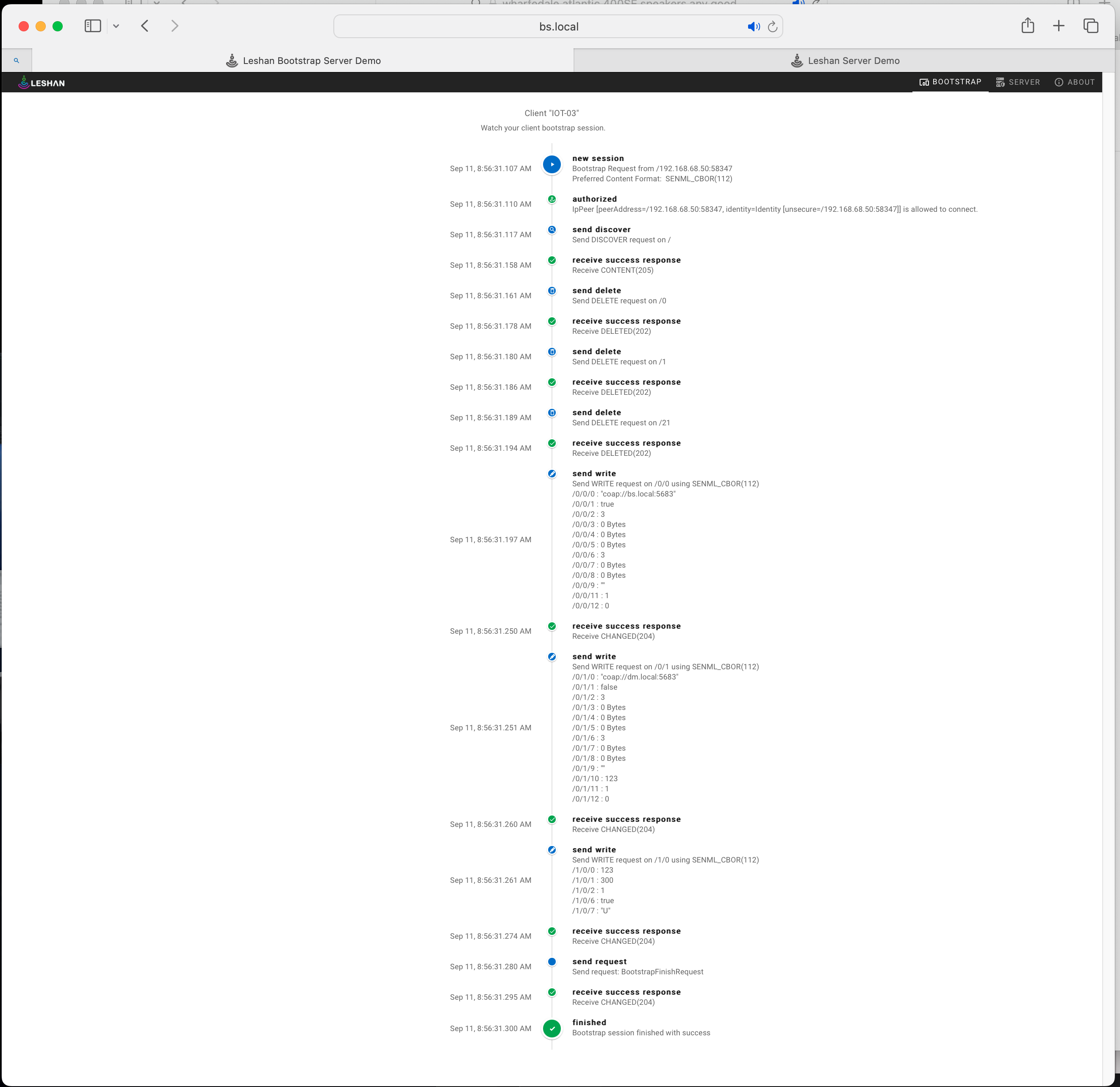The height and width of the screenshot is (1087, 1120).
Task: Go back to previous page
Action: tap(145, 26)
